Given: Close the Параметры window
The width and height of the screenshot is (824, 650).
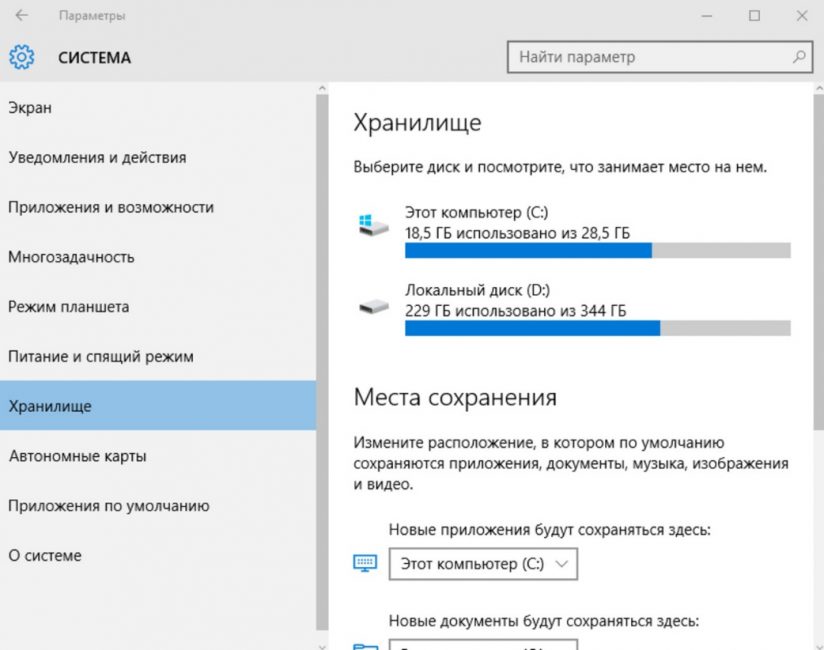Looking at the screenshot, I should pyautogui.click(x=801, y=16).
